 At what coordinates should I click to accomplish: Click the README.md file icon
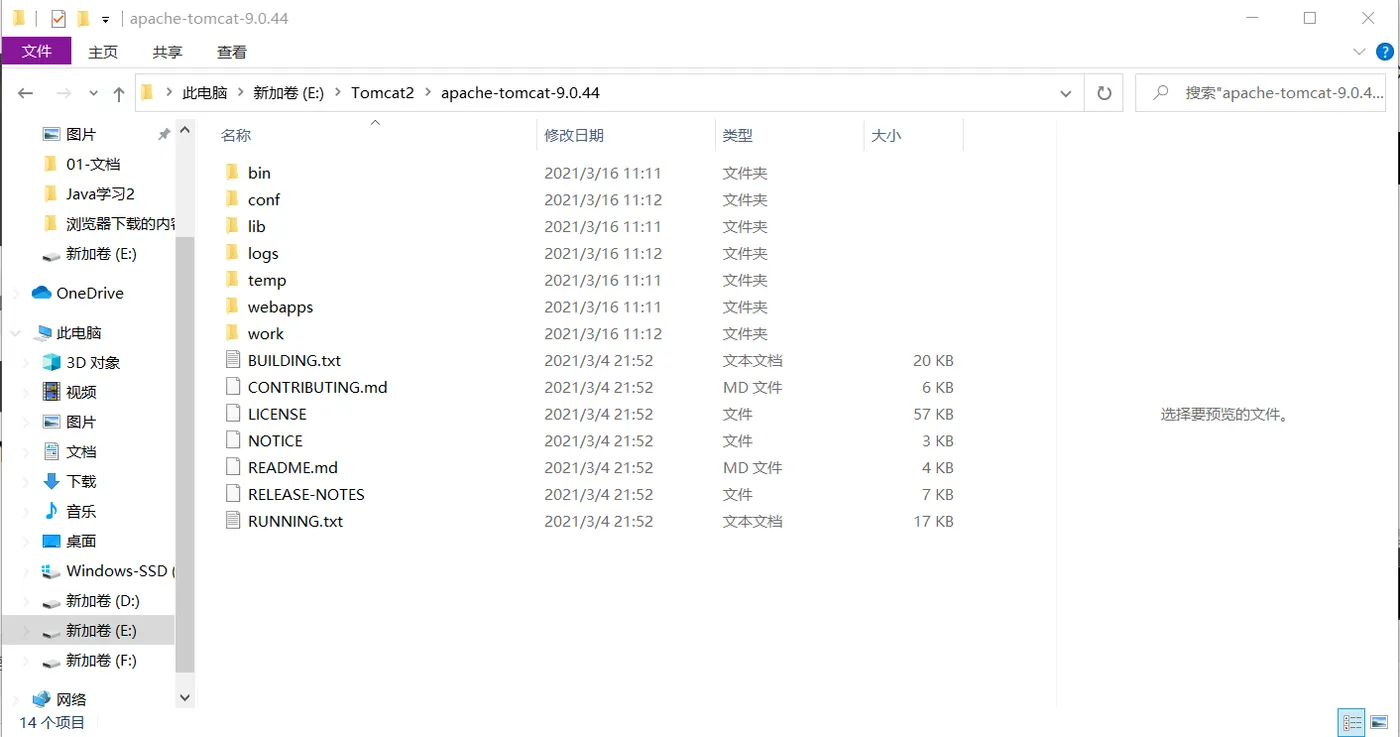(232, 467)
